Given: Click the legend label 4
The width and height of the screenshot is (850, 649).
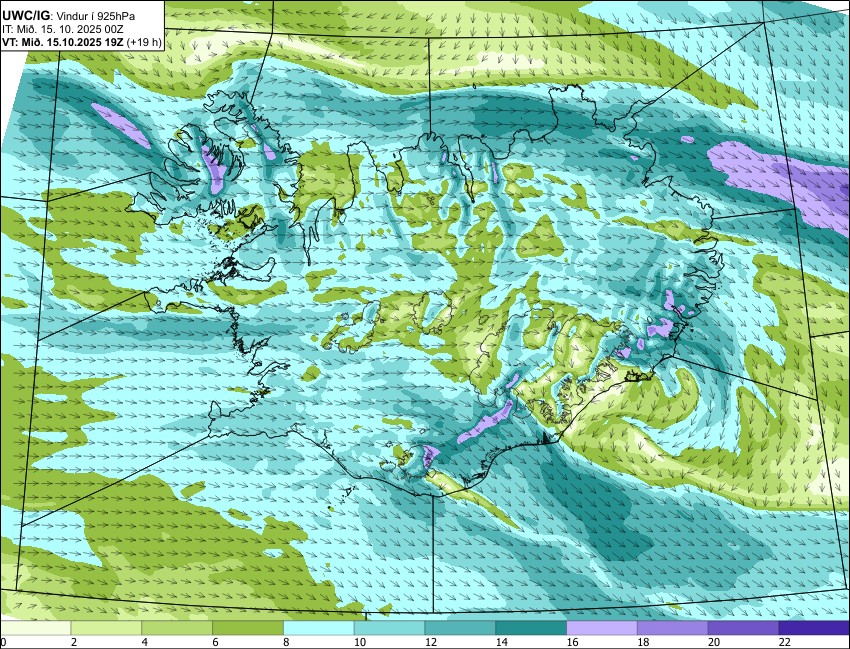Looking at the screenshot, I should pos(145,642).
